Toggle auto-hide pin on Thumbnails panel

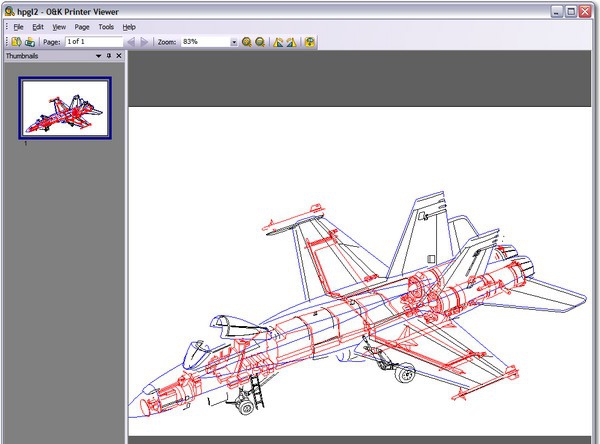pyautogui.click(x=109, y=56)
